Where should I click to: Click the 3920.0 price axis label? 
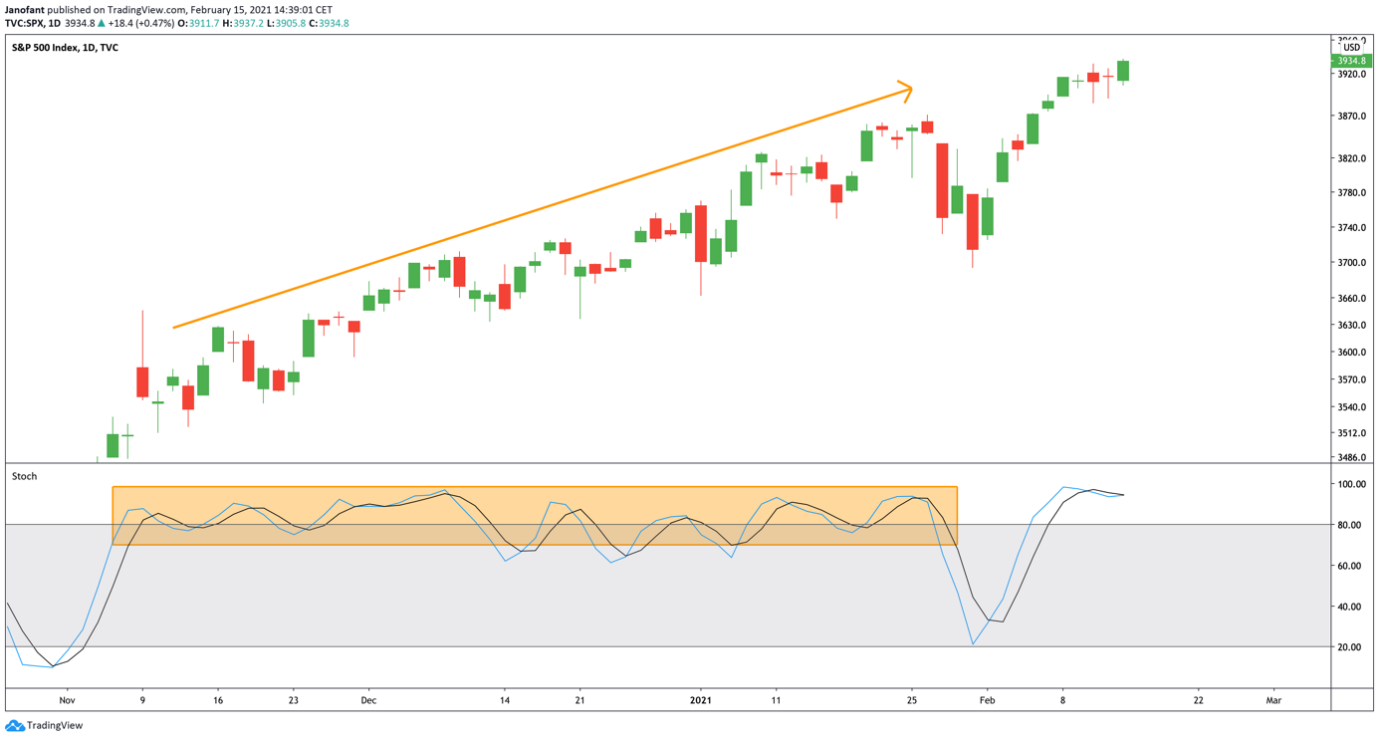(1351, 74)
